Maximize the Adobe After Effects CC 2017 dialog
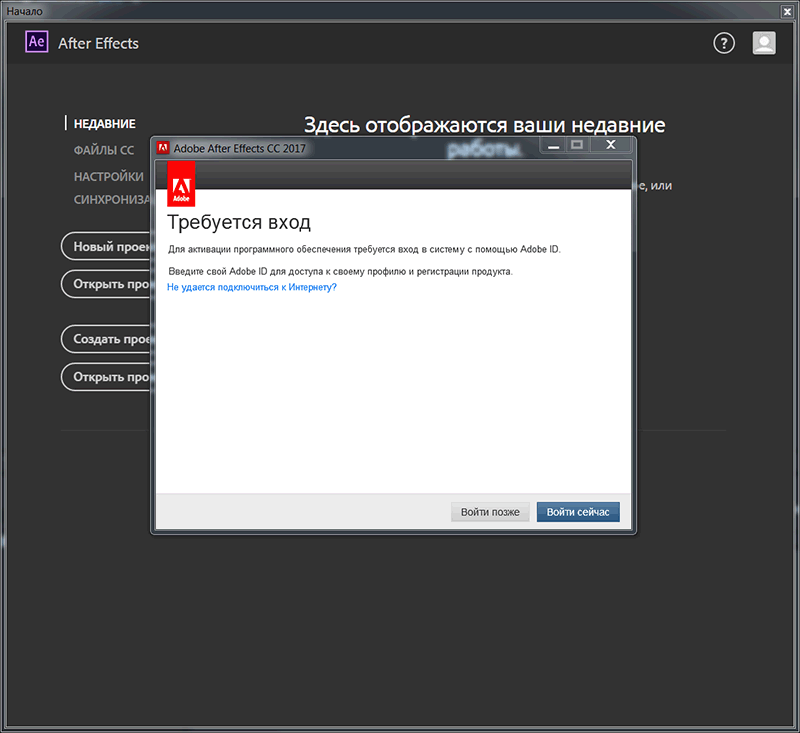 577,145
